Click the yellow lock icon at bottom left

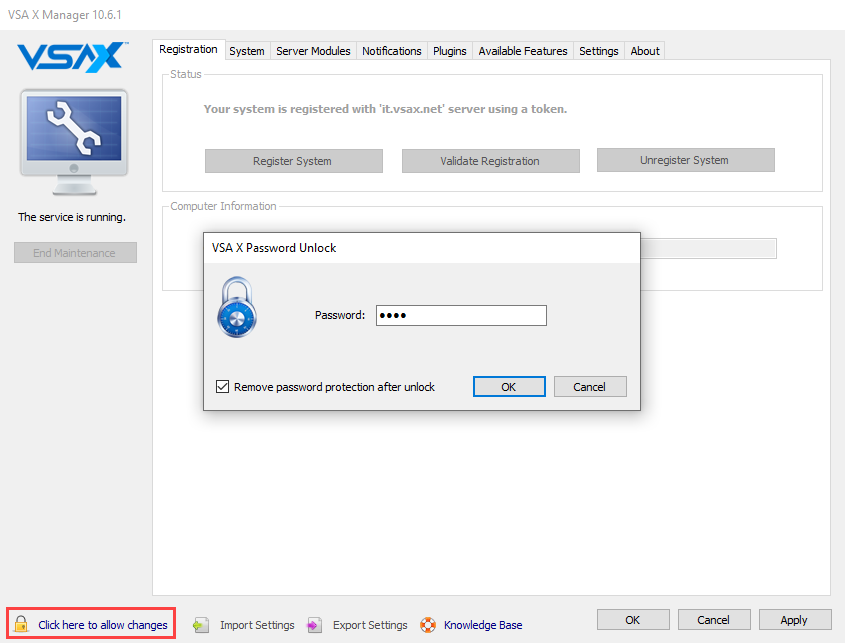[21, 624]
